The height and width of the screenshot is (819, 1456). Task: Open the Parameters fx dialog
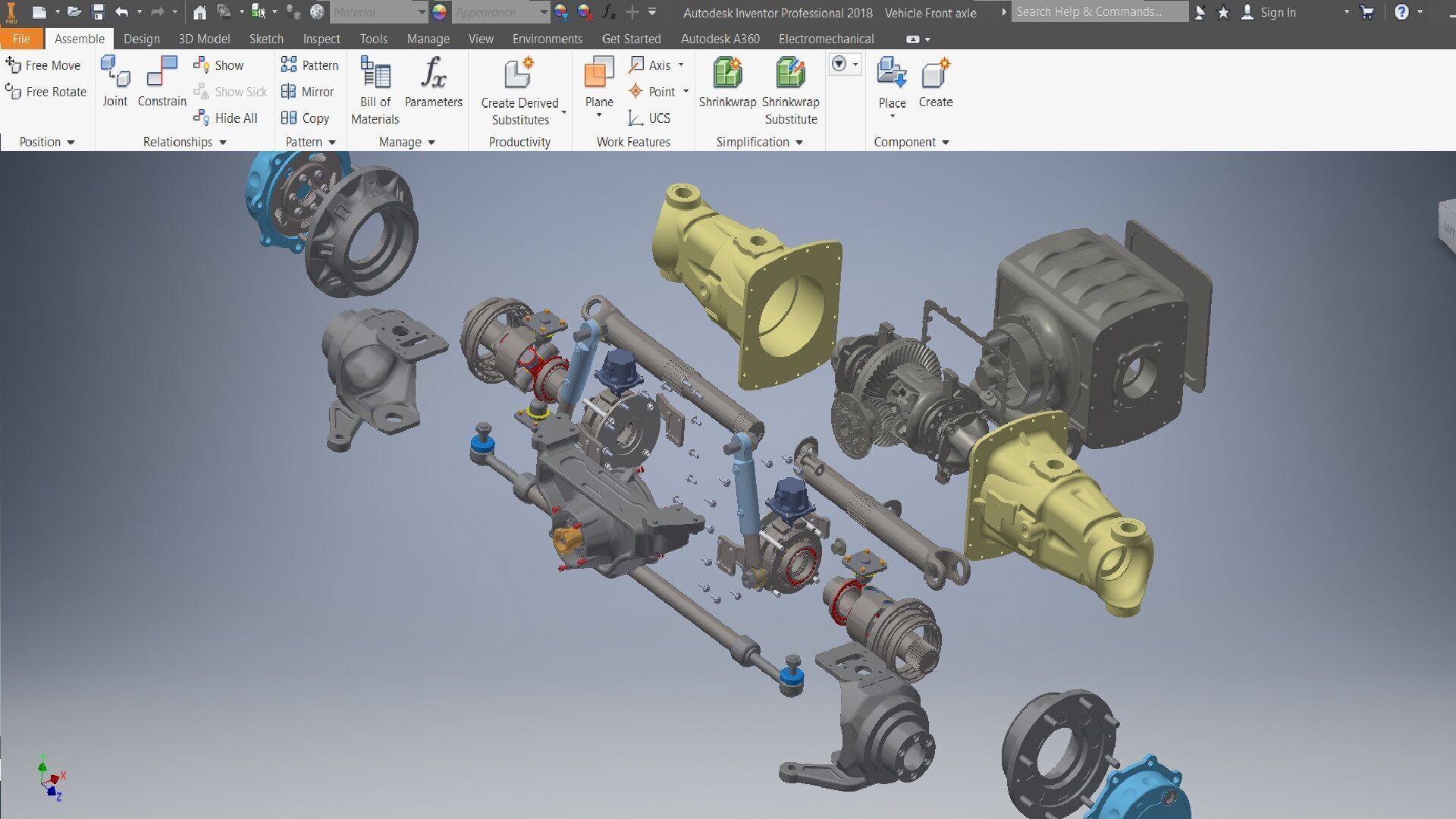433,74
